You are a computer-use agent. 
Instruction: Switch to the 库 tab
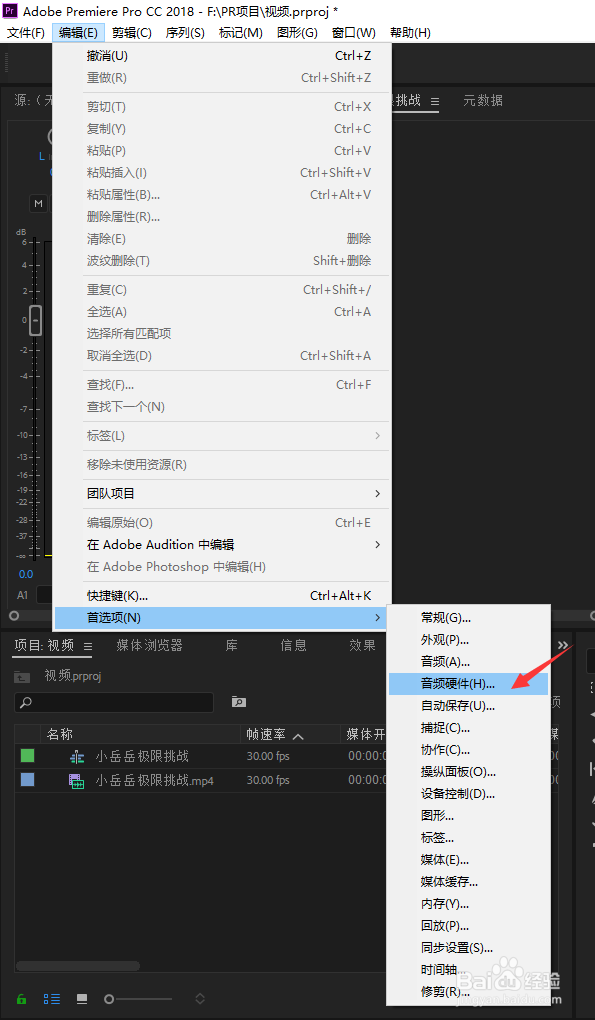[x=231, y=645]
